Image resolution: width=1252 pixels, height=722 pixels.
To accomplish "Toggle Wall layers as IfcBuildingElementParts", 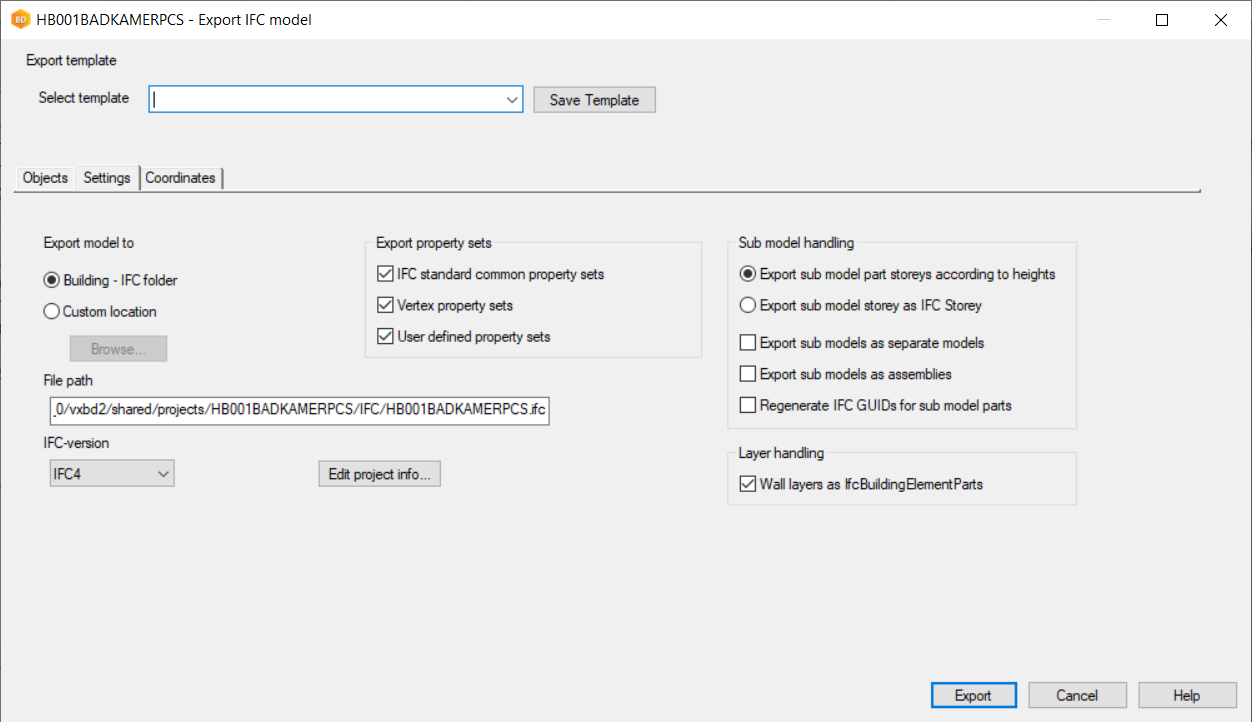I will 747,484.
